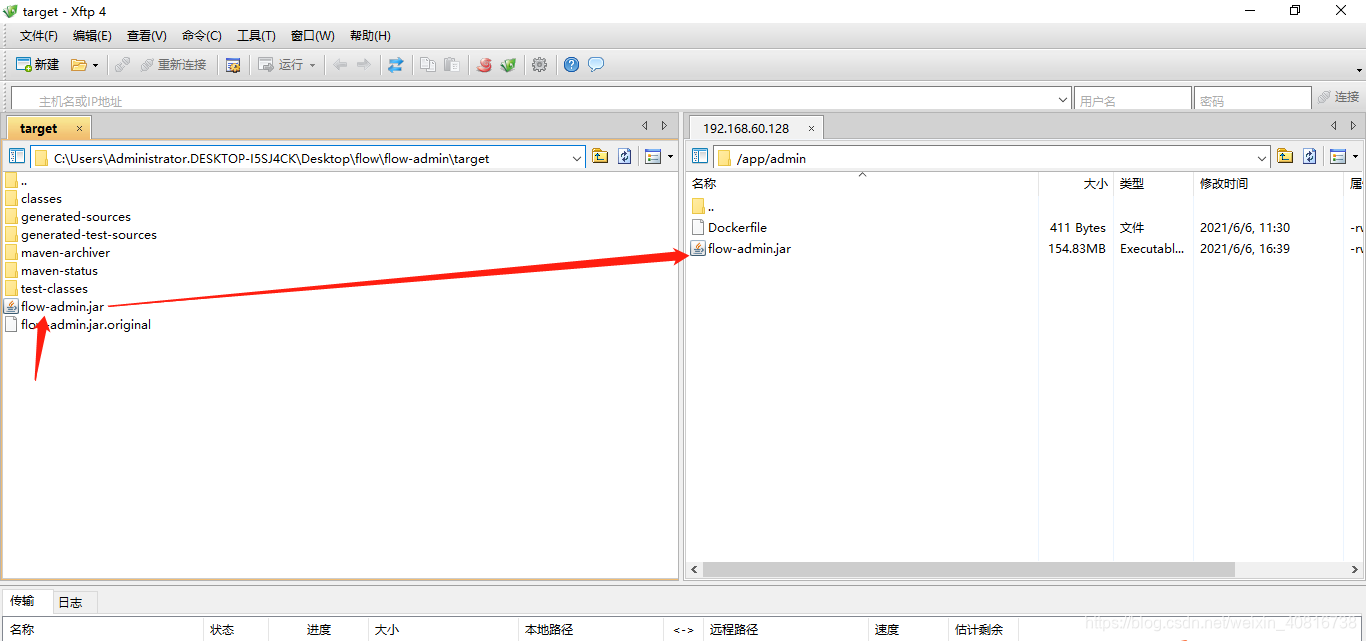Close the 192.168.60.128 tab
Viewport: 1366px width, 641px height.
point(812,128)
